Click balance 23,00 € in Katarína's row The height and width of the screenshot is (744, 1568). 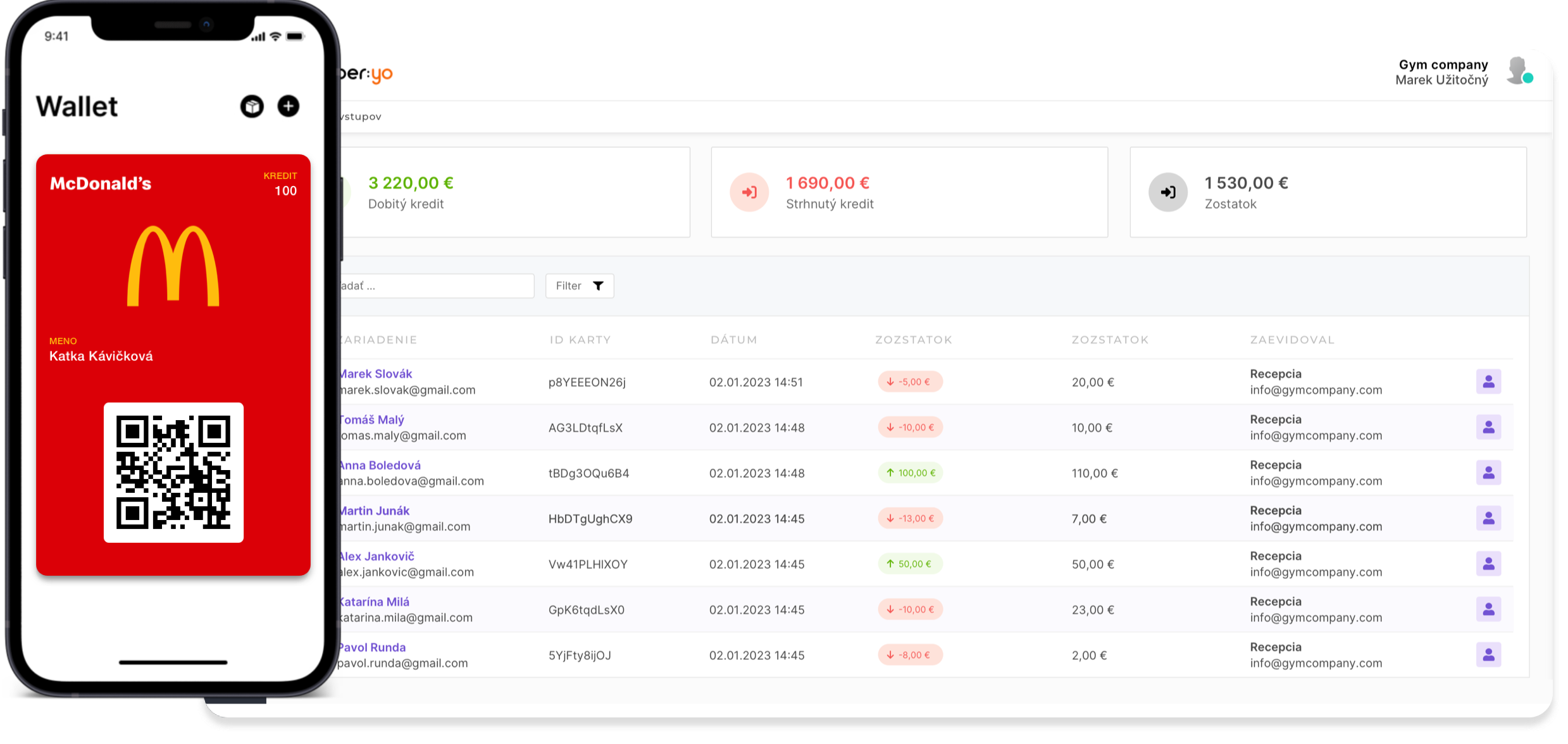[1093, 610]
